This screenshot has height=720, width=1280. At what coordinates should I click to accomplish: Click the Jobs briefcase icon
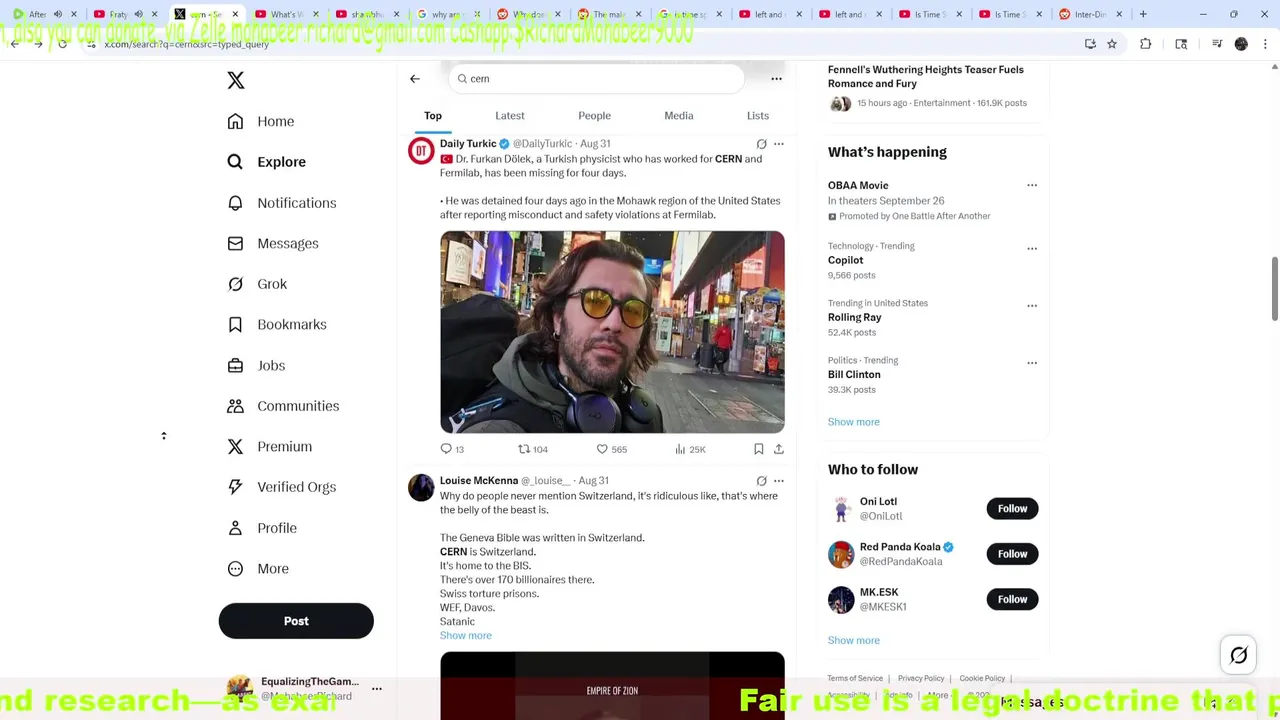click(235, 365)
